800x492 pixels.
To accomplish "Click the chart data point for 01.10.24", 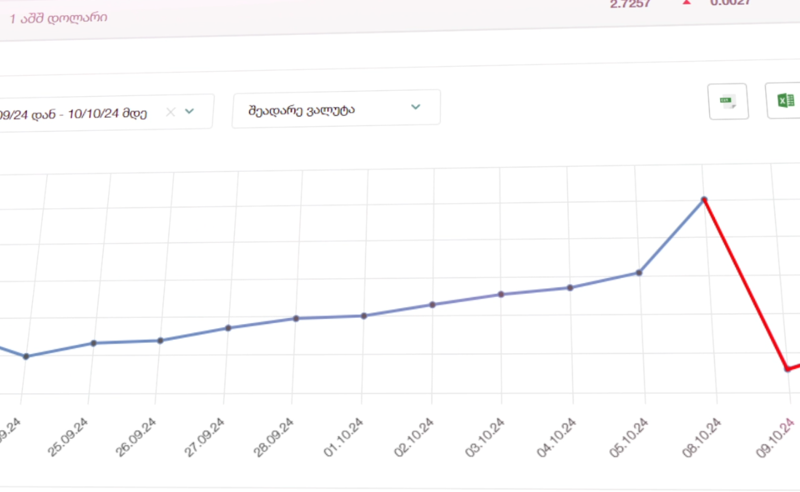I will 364,316.
